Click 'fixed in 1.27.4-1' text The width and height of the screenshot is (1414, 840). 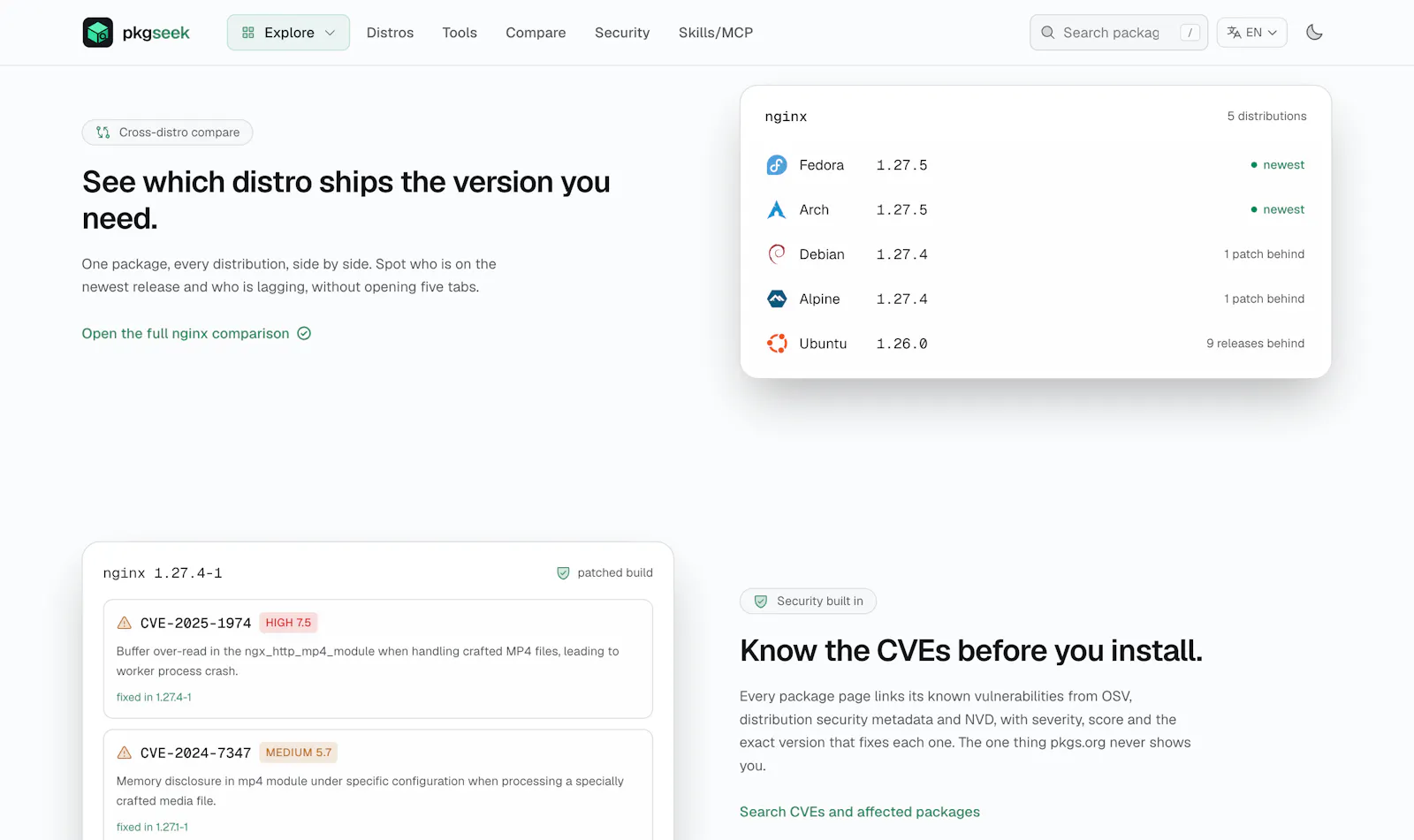coord(154,697)
